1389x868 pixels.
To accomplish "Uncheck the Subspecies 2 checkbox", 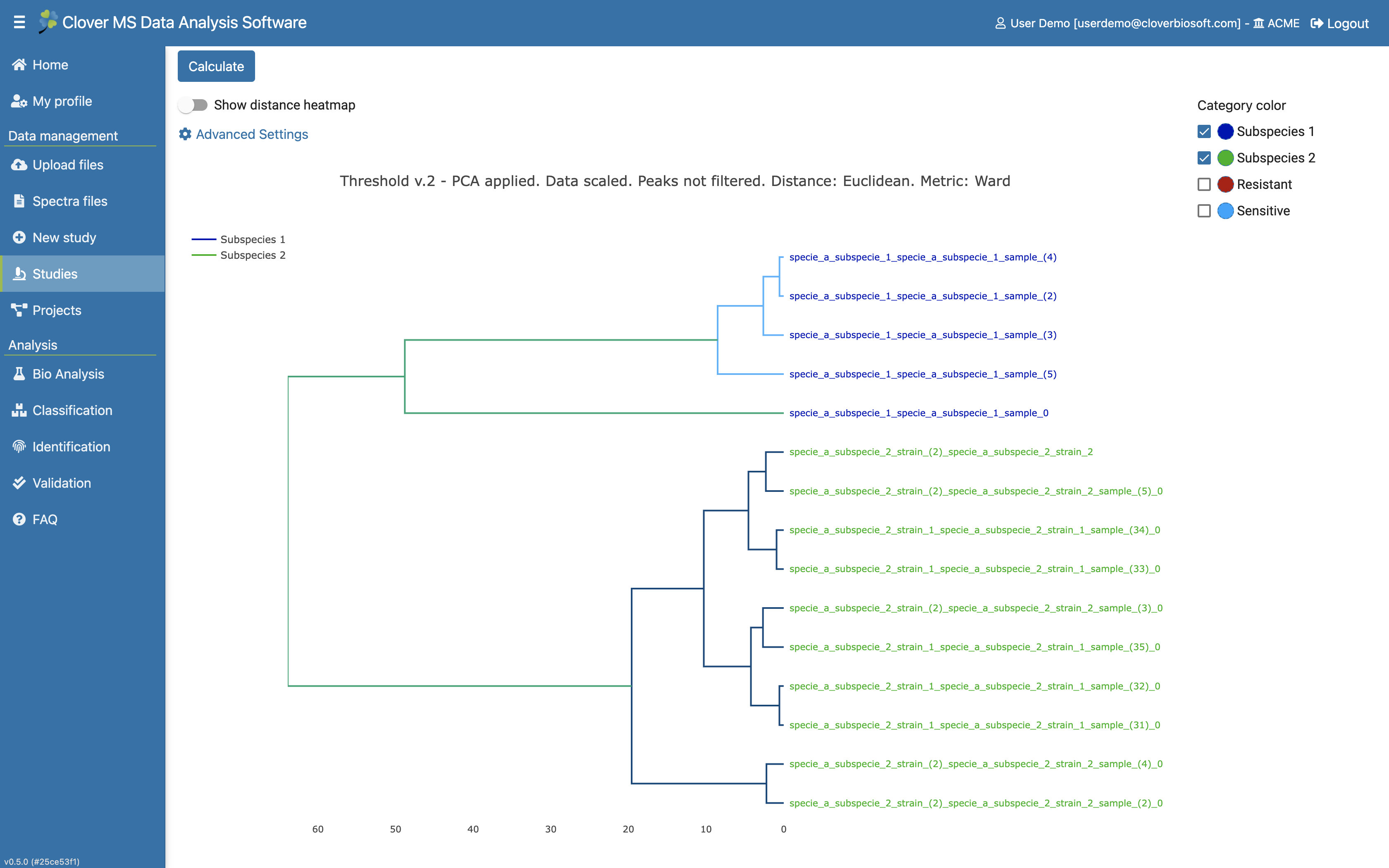I will click(x=1204, y=158).
